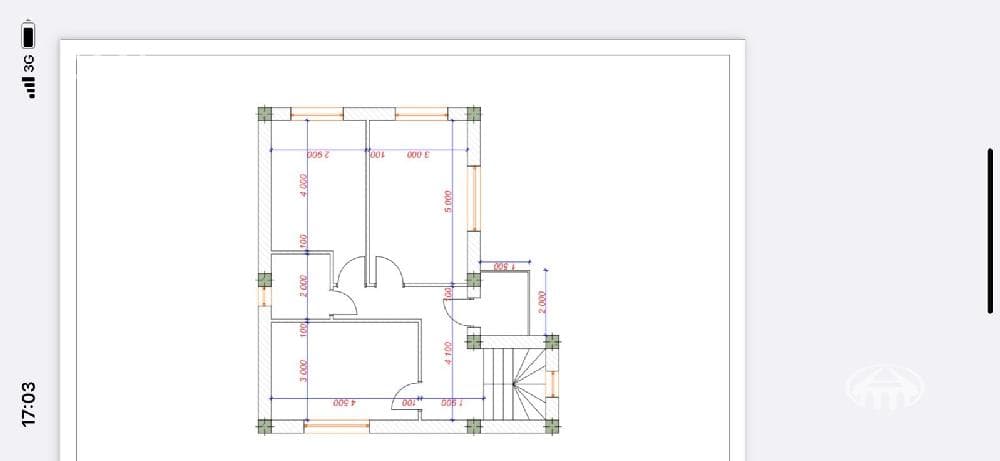Tap the 3G network indicator
This screenshot has width=1000, height=461.
[x=29, y=64]
